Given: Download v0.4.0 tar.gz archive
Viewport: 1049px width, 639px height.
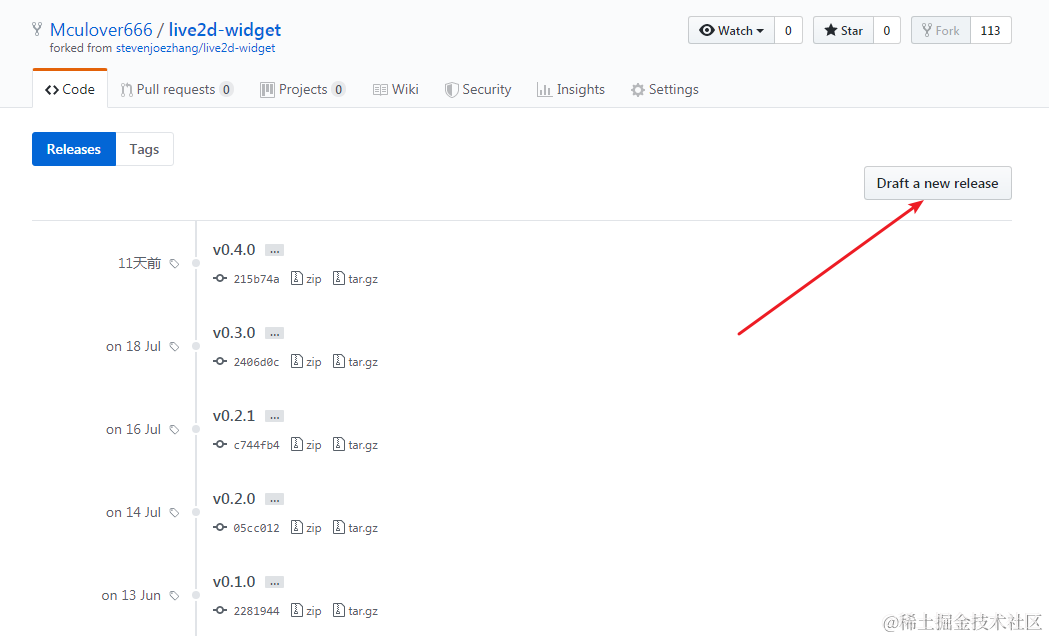Looking at the screenshot, I should tap(355, 278).
